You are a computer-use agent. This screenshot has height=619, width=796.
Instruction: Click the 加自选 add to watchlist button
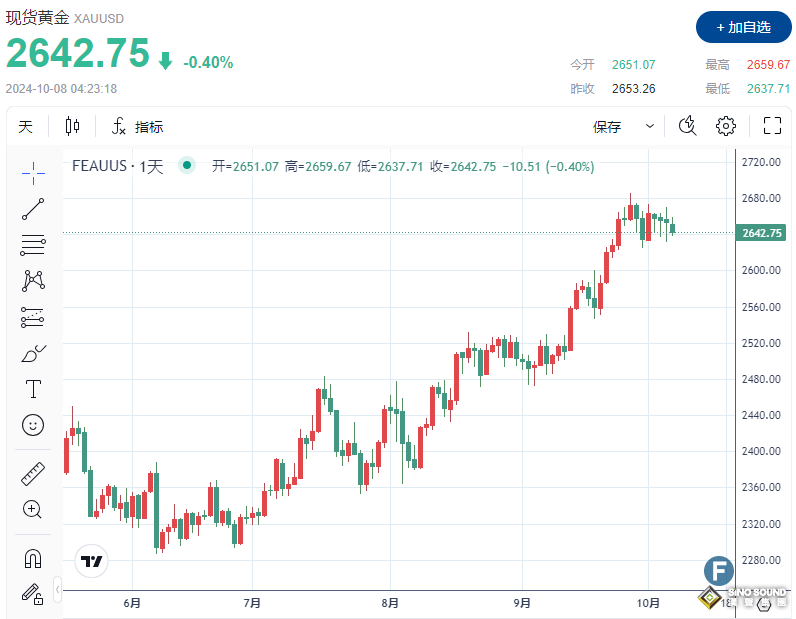pyautogui.click(x=743, y=27)
